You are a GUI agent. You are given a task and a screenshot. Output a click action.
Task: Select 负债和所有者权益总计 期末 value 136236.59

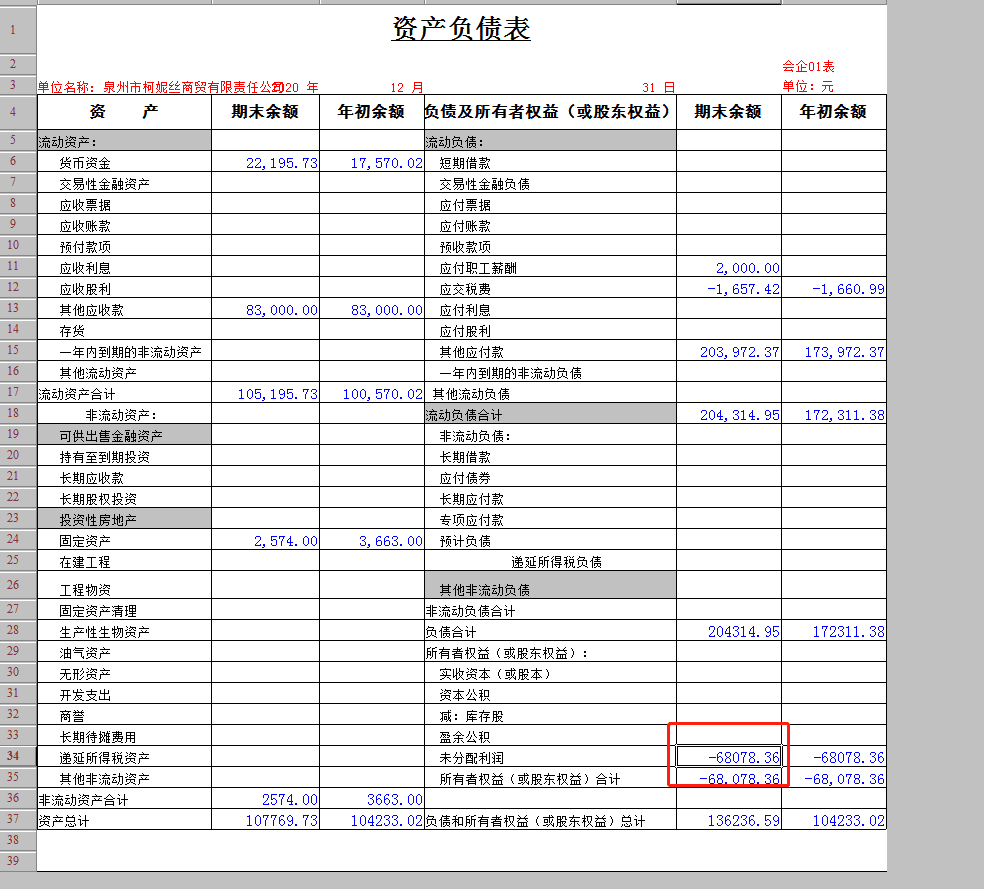pos(729,820)
